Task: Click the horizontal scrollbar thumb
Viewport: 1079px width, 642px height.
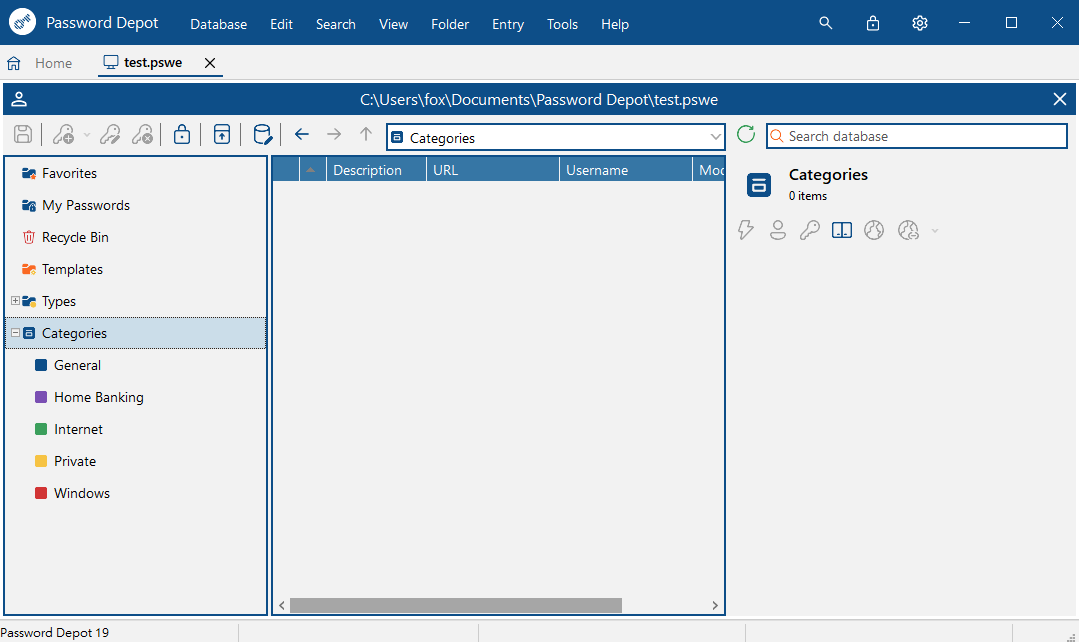Action: [456, 606]
